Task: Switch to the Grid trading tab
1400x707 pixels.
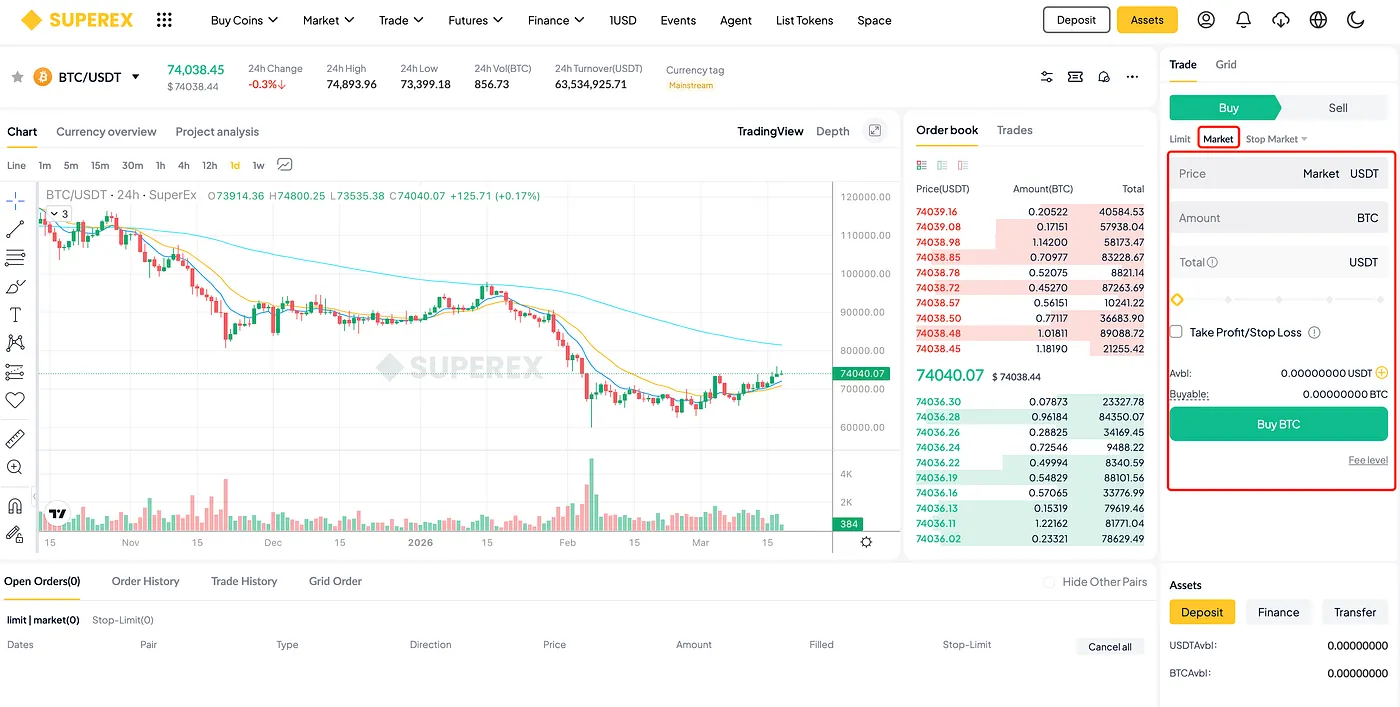Action: 1226,64
